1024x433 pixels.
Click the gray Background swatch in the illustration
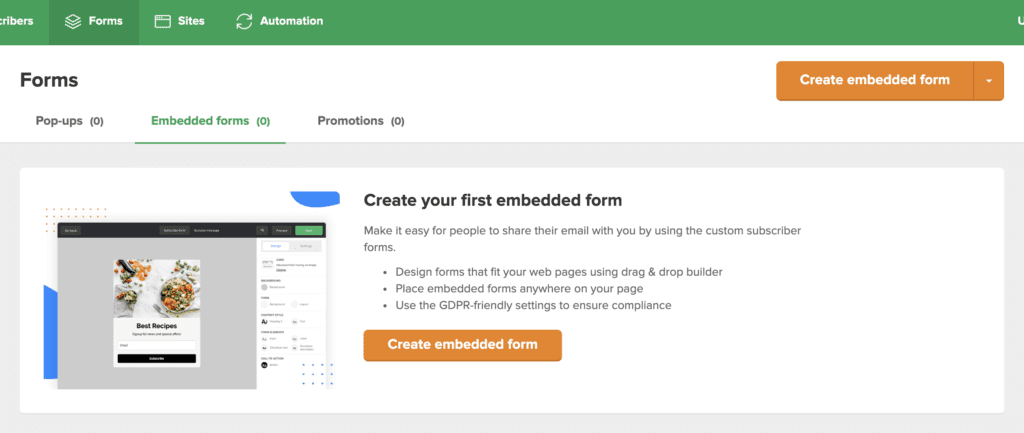(x=264, y=286)
